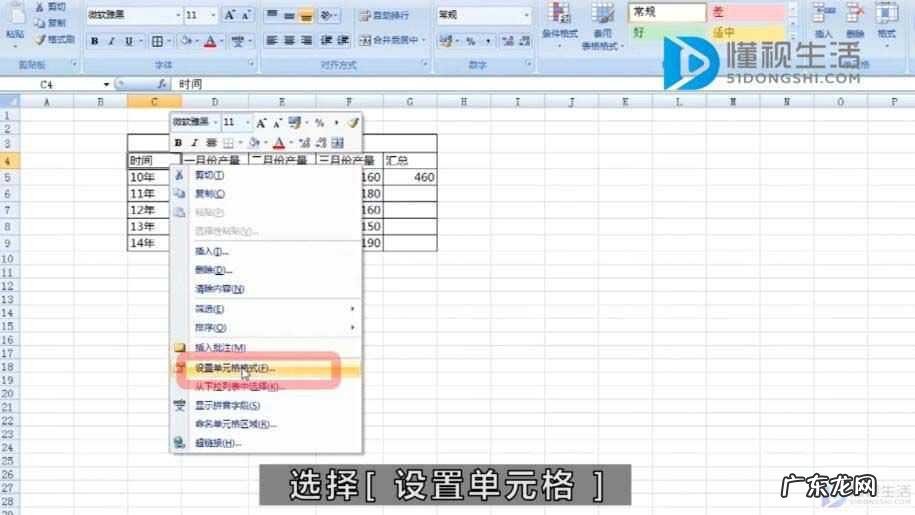Choose Hyperlink... in the context menu
Viewport: 915px width, 515px height.
[x=266, y=443]
